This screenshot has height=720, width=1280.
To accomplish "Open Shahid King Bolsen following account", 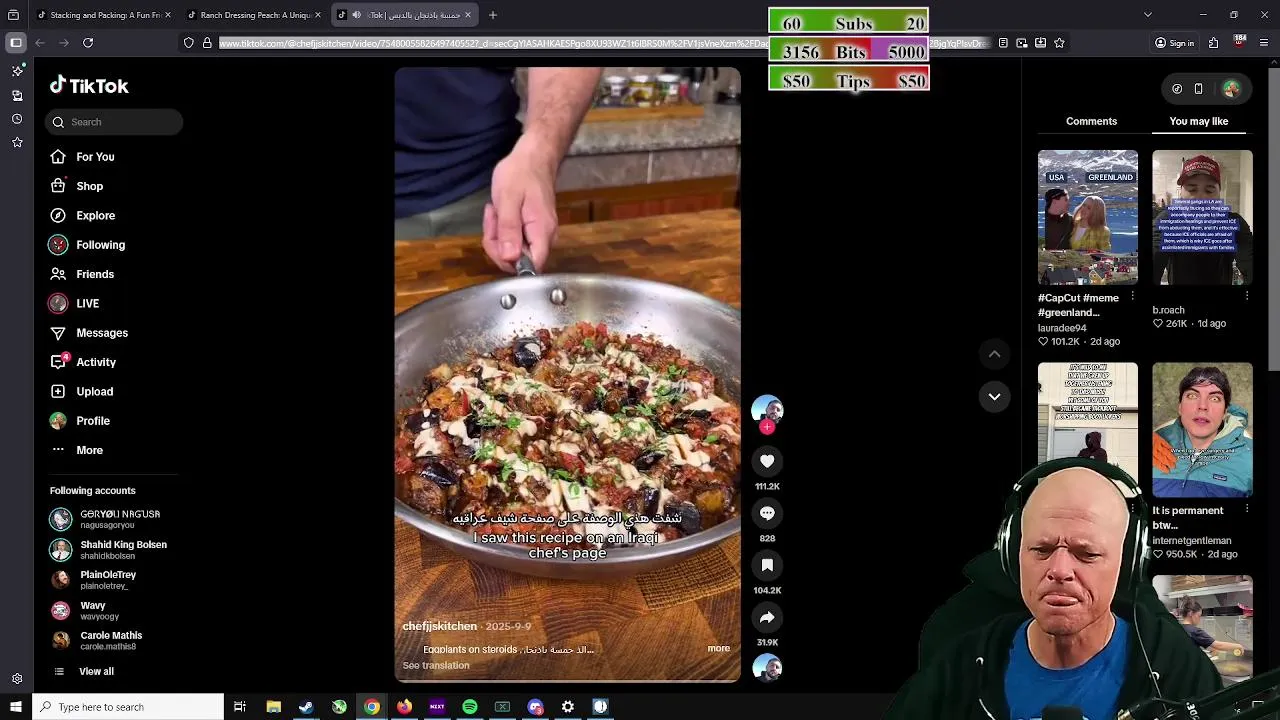I will point(110,550).
